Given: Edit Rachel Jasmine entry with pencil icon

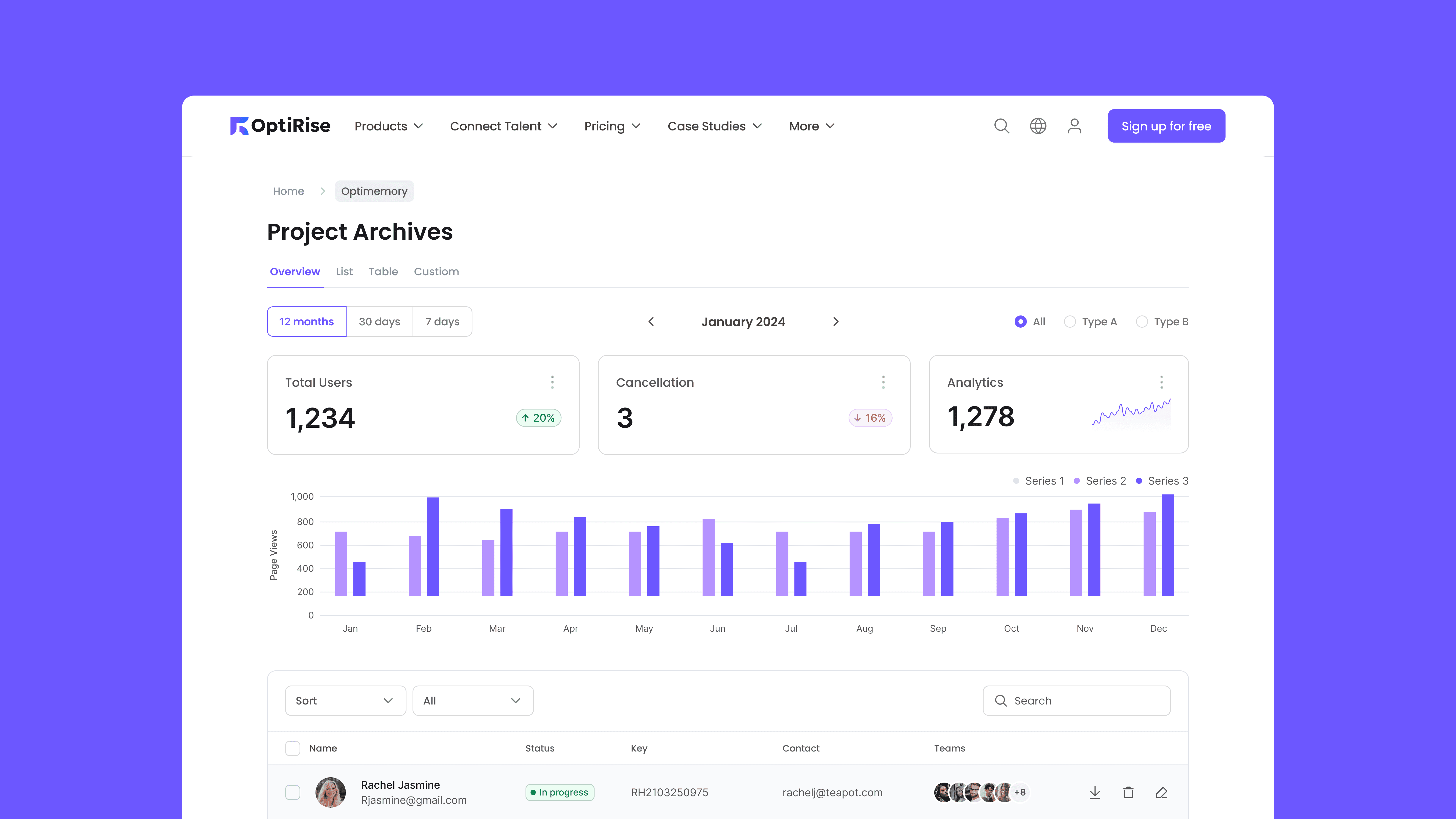Looking at the screenshot, I should 1162,792.
